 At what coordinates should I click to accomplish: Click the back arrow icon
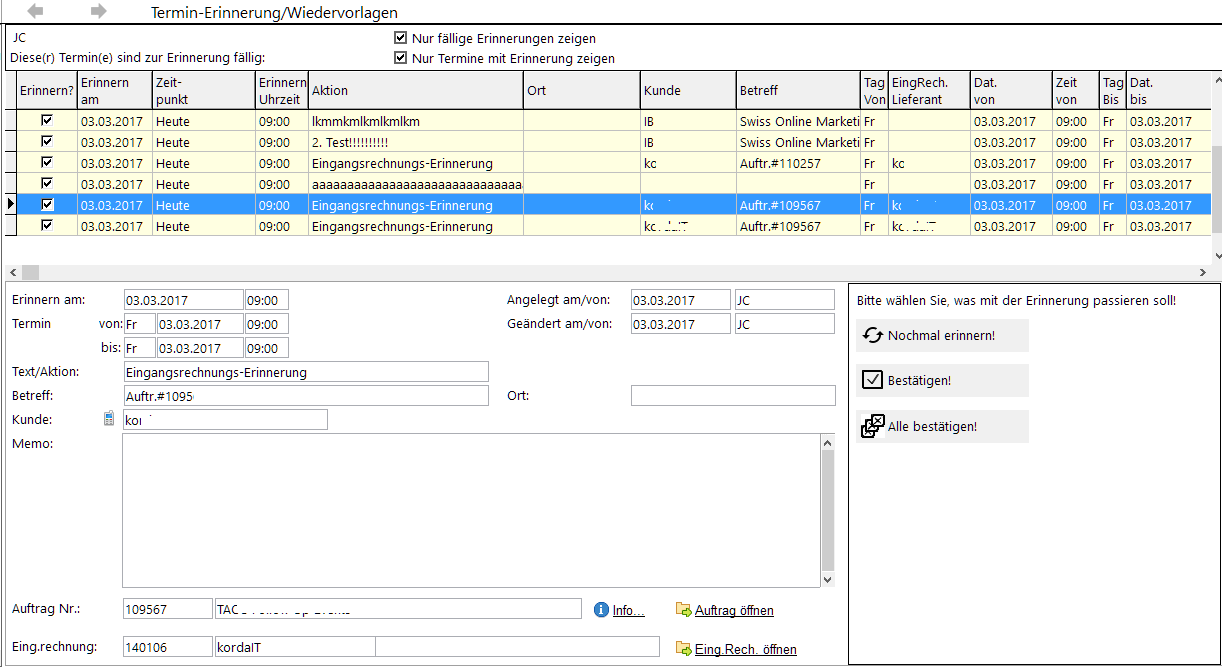click(x=35, y=11)
